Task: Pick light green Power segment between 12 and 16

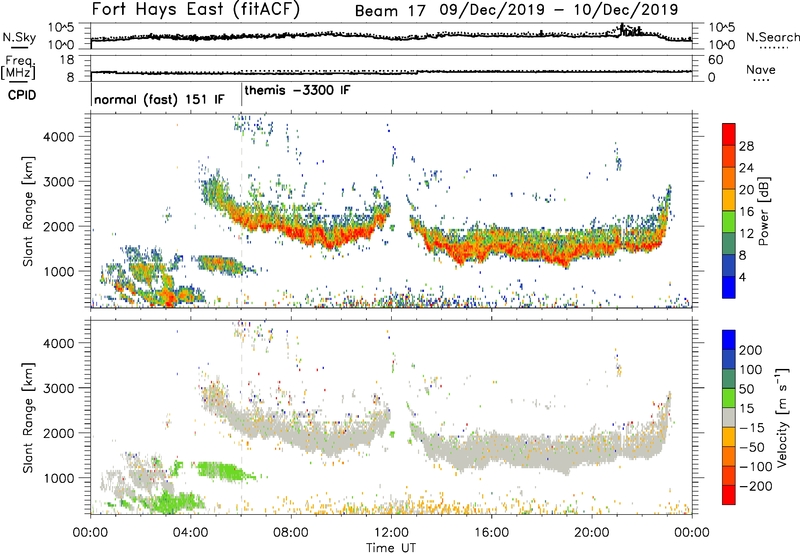Action: 729,221
